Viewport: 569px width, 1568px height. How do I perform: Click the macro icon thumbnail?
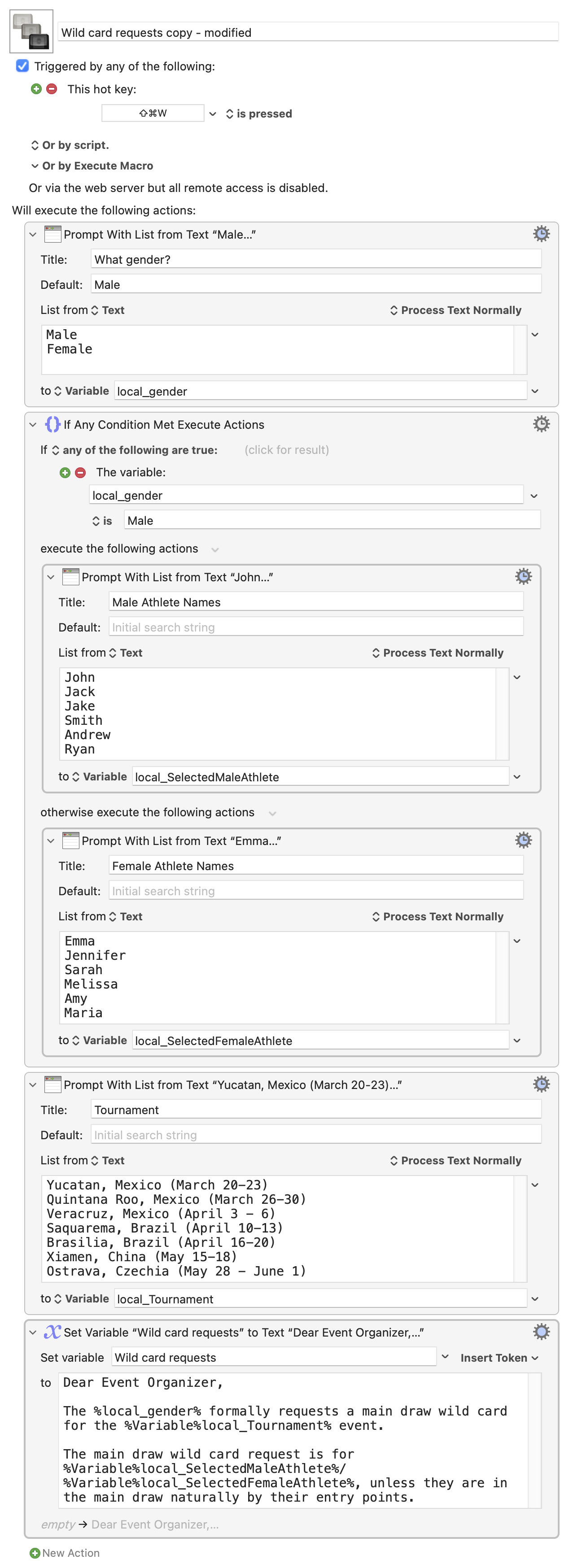pos(31,32)
